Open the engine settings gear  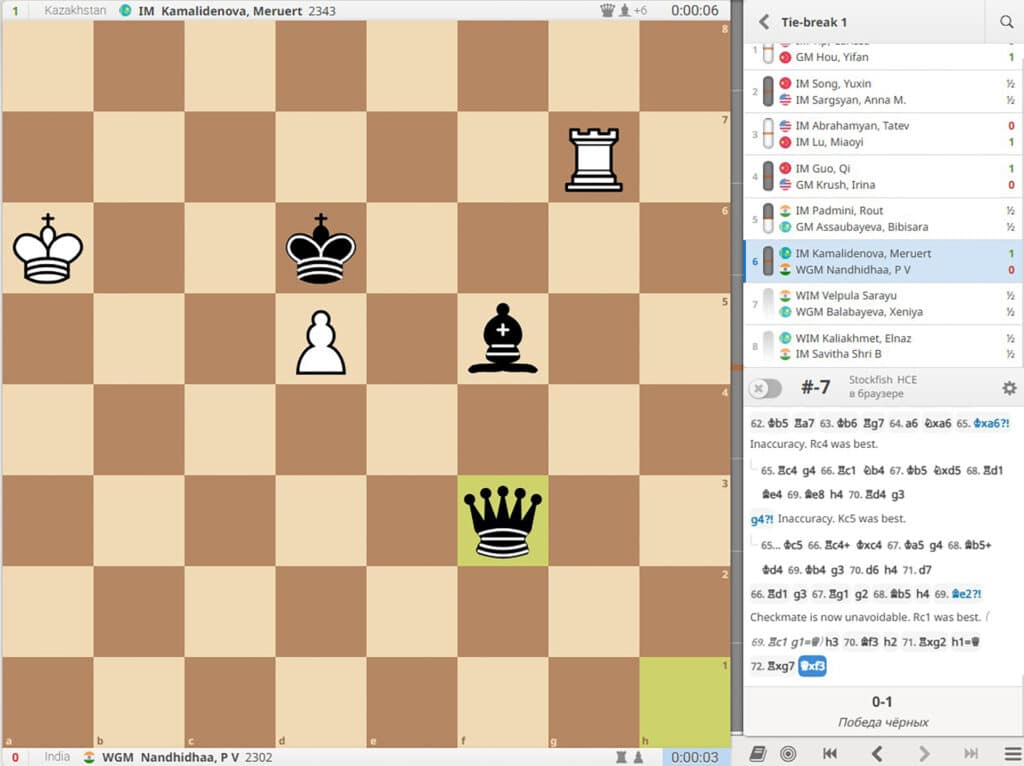1009,388
